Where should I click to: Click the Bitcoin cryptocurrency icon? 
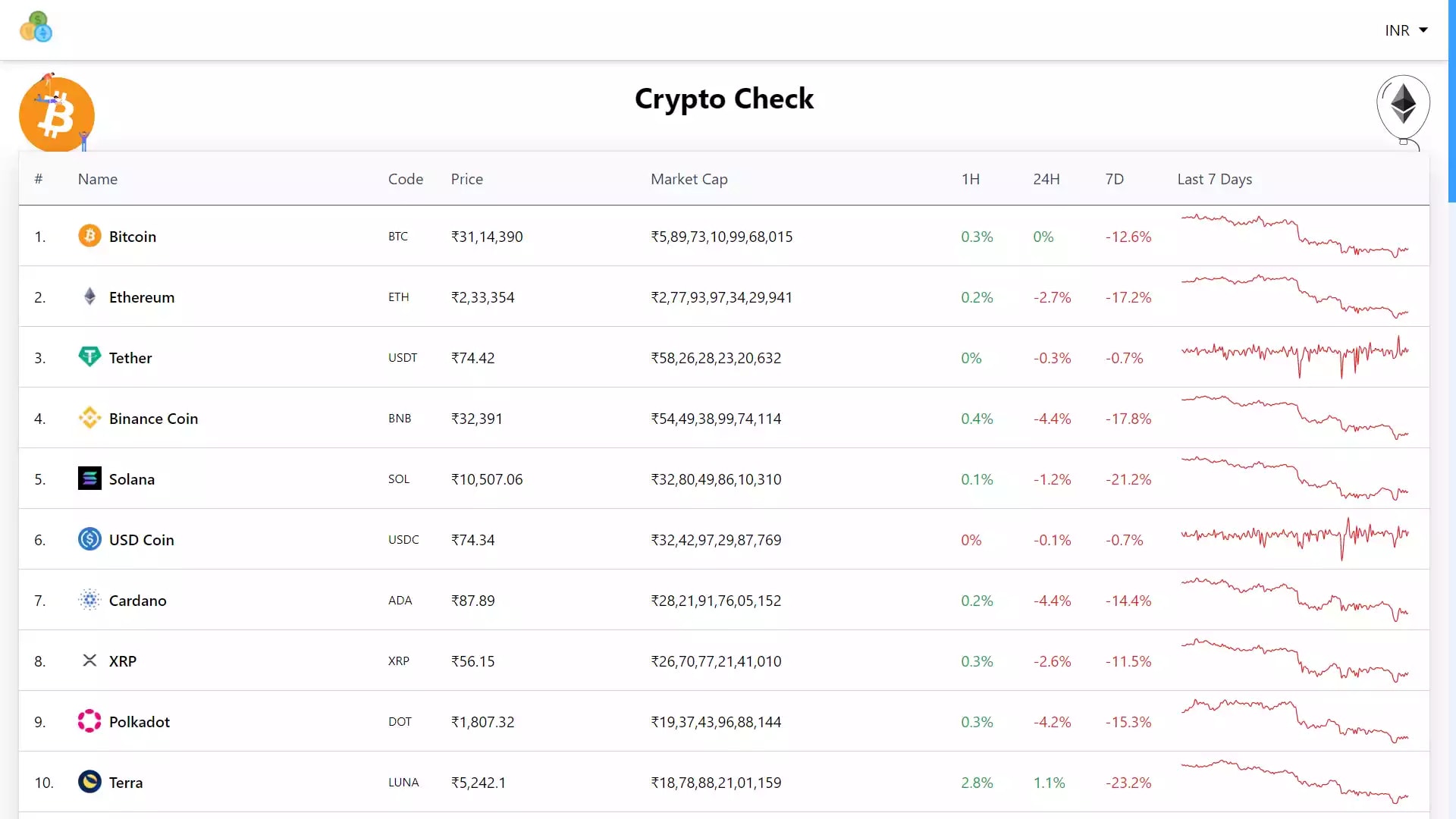pyautogui.click(x=88, y=235)
